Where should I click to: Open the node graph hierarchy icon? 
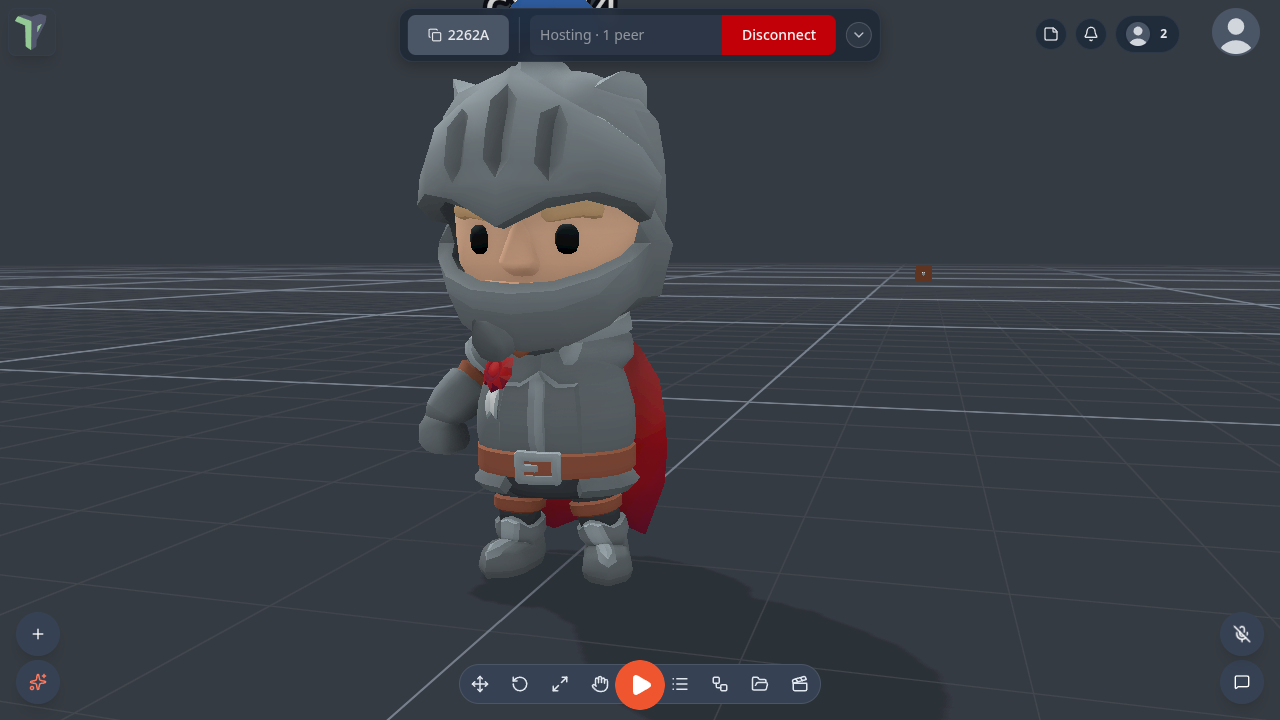[x=720, y=684]
